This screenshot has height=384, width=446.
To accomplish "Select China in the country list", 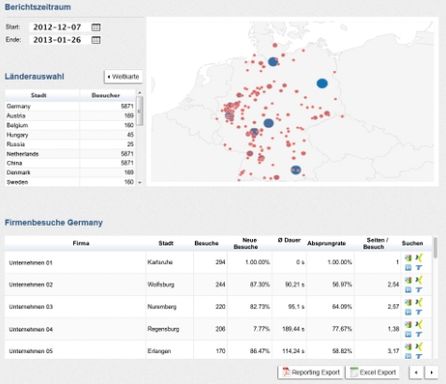I will coord(70,163).
